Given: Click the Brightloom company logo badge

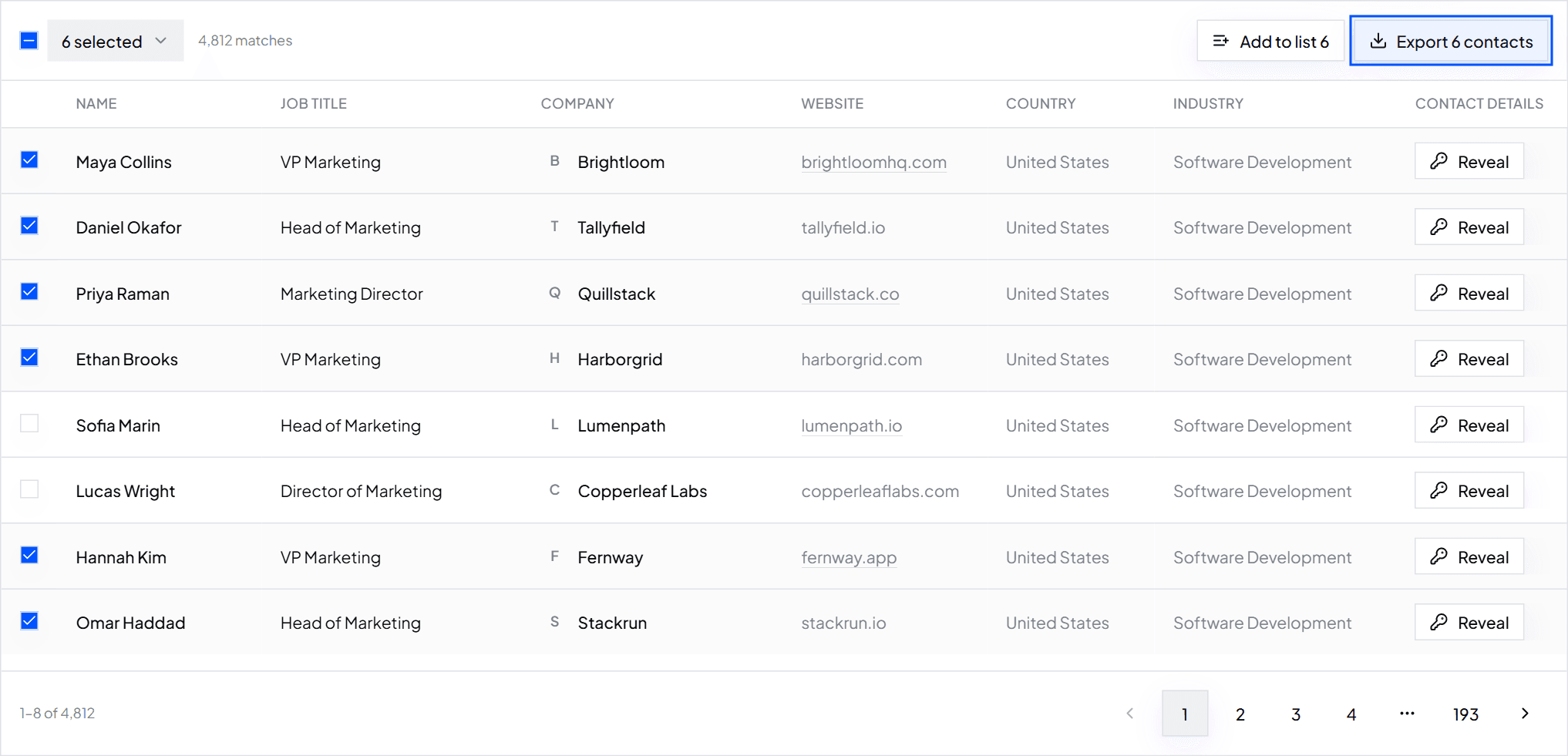Looking at the screenshot, I should tap(554, 161).
